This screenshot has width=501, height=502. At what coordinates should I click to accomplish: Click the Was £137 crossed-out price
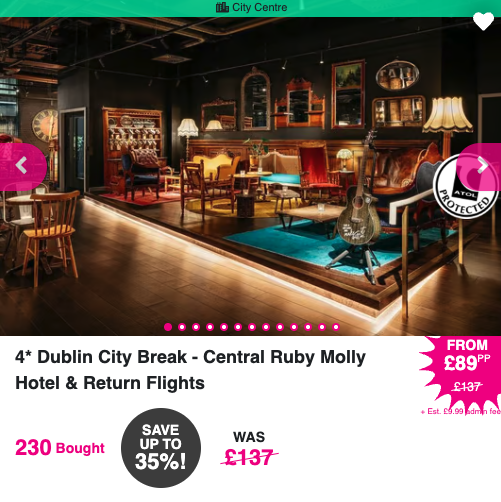(249, 449)
